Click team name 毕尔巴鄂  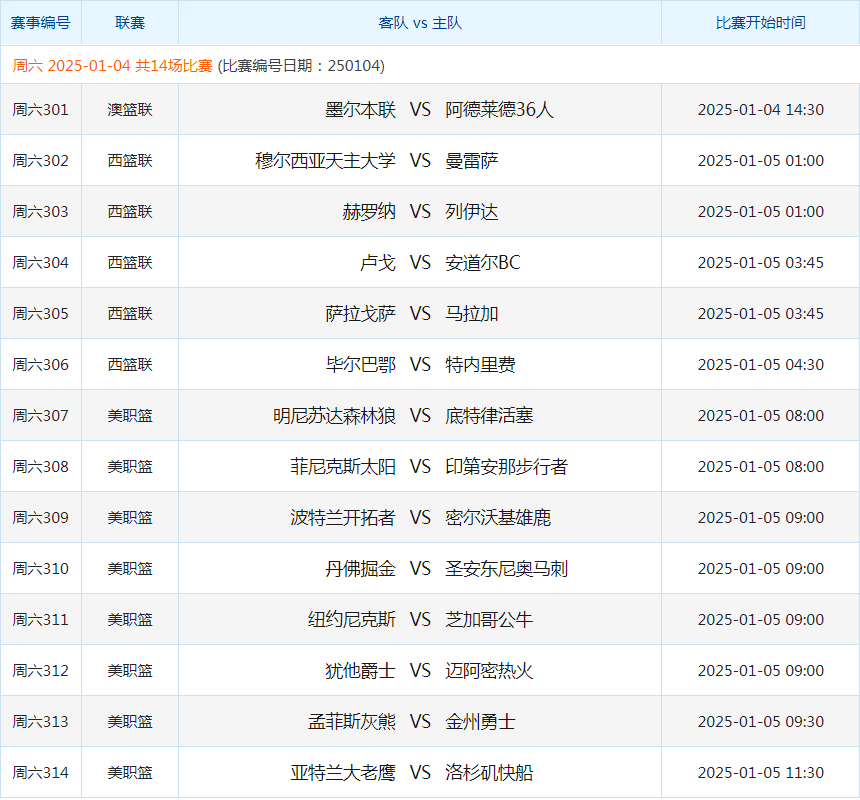pos(360,365)
